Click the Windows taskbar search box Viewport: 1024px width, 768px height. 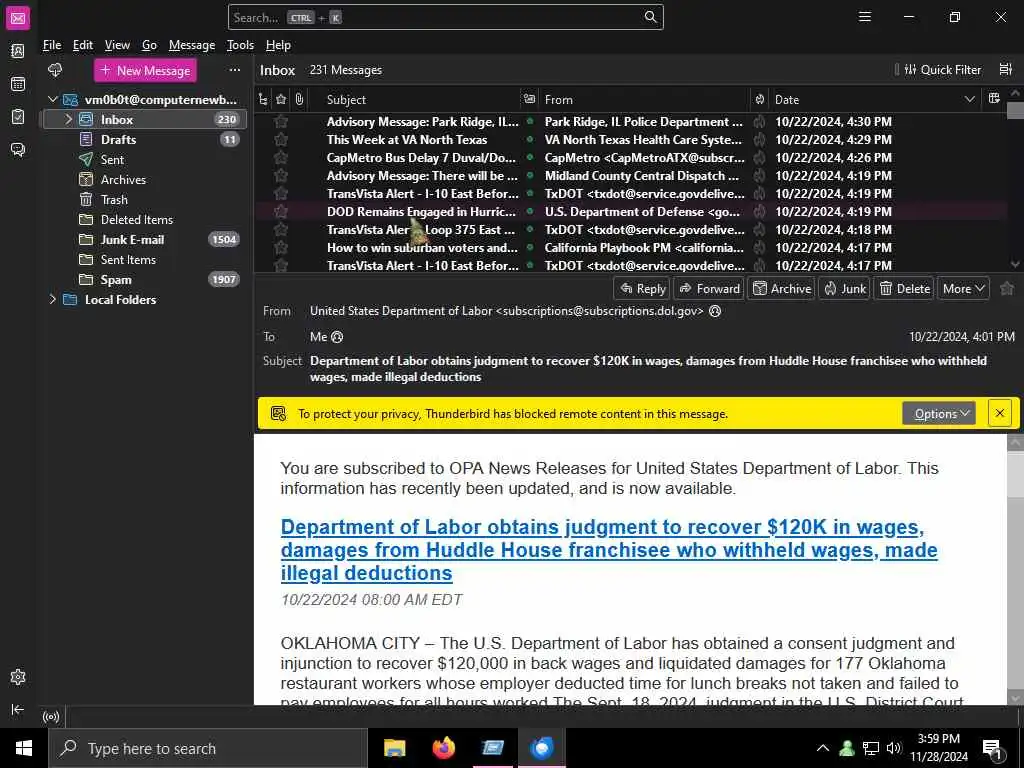coord(208,748)
